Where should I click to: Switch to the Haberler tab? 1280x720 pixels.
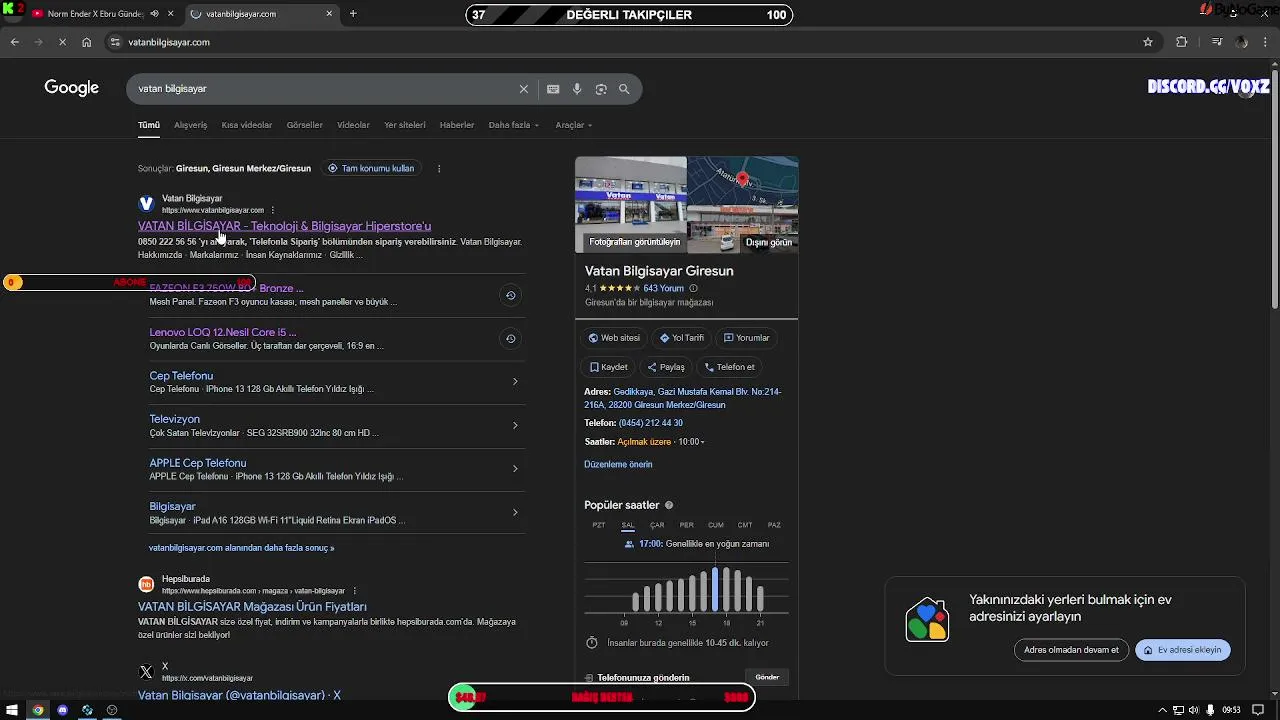(x=457, y=125)
